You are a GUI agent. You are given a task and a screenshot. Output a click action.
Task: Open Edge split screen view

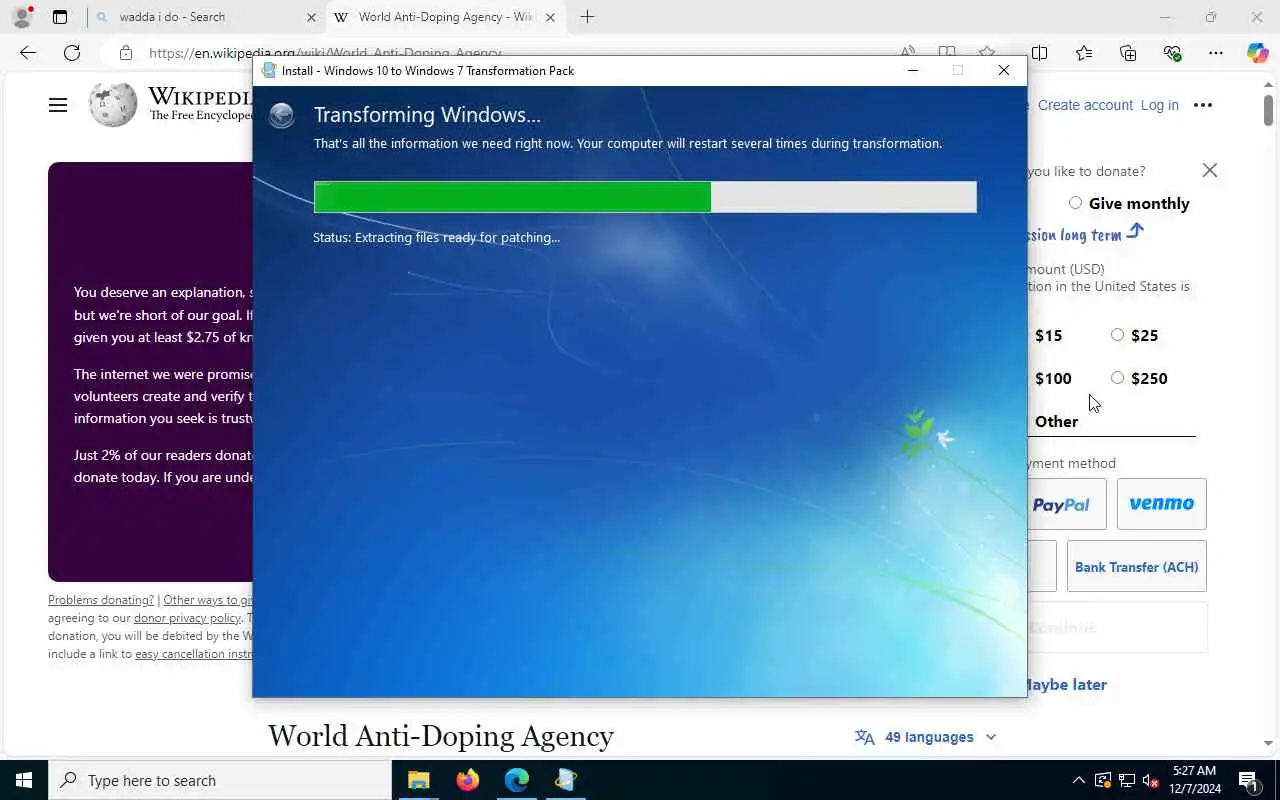pos(1040,53)
